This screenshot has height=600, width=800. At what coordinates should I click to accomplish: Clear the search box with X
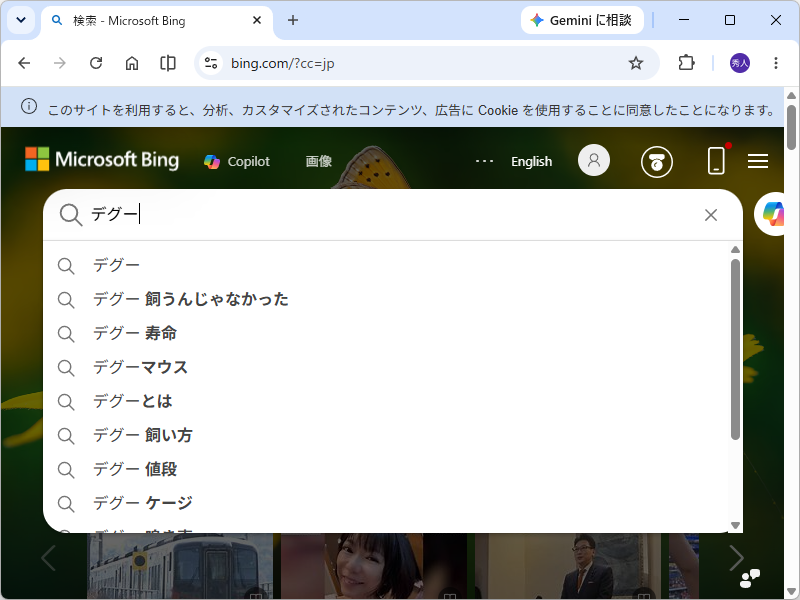(711, 215)
